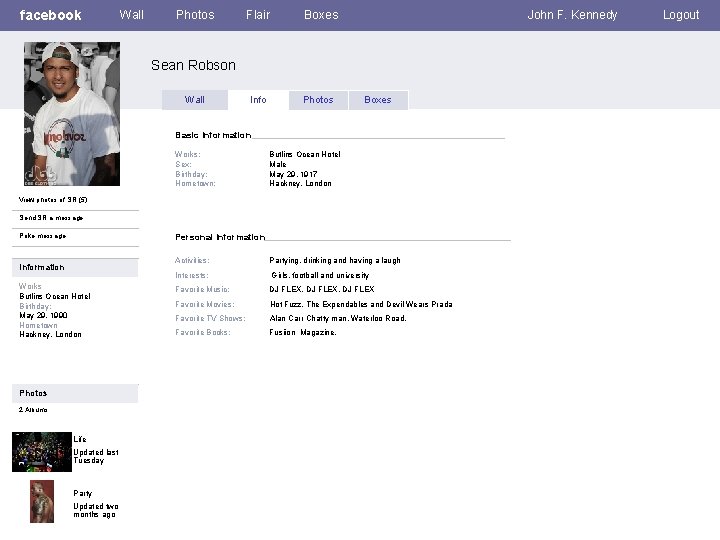720x540 pixels.
Task: Click the Sex value Male
Action: click(x=278, y=164)
